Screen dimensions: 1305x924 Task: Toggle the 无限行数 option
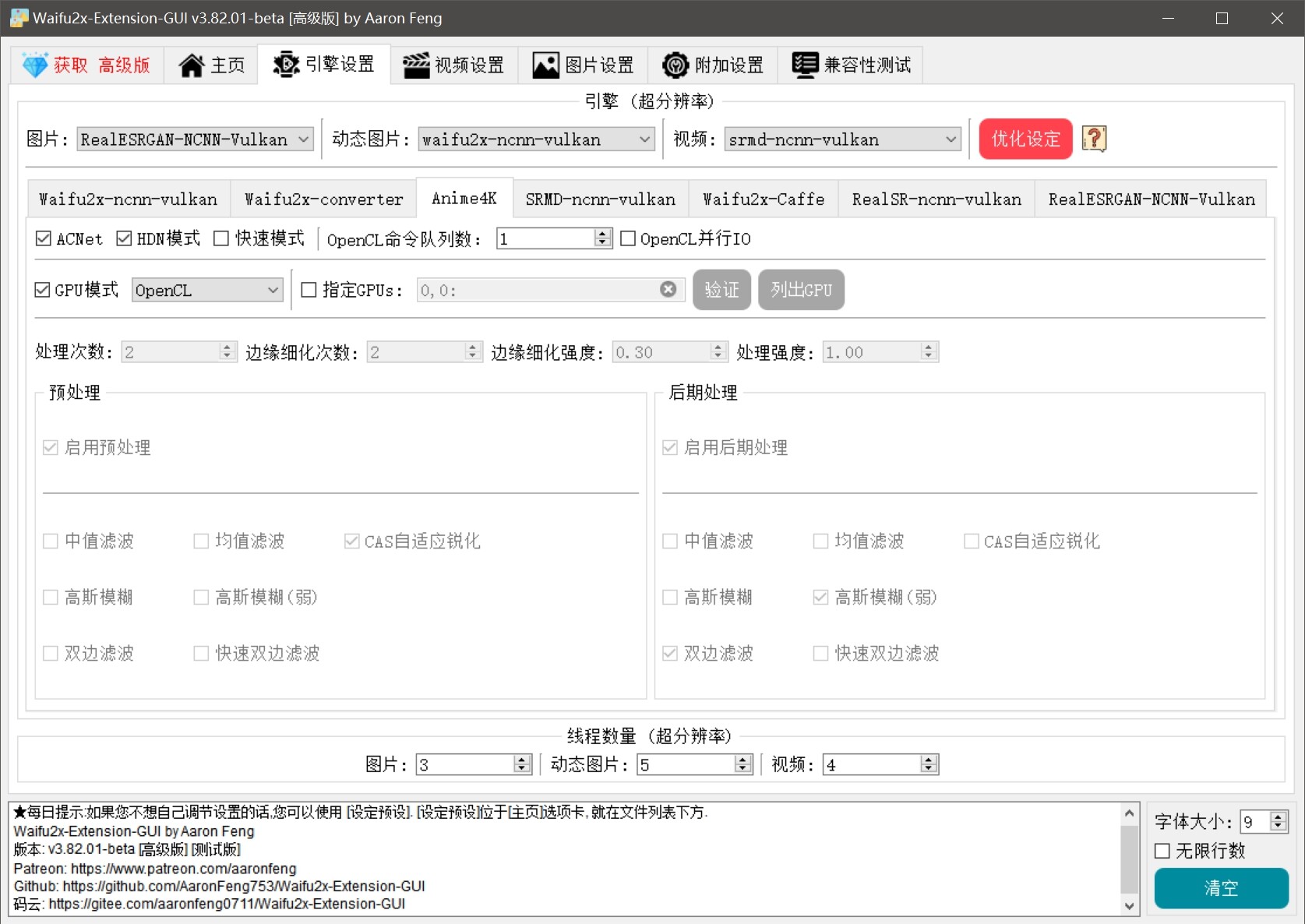[x=1163, y=852]
